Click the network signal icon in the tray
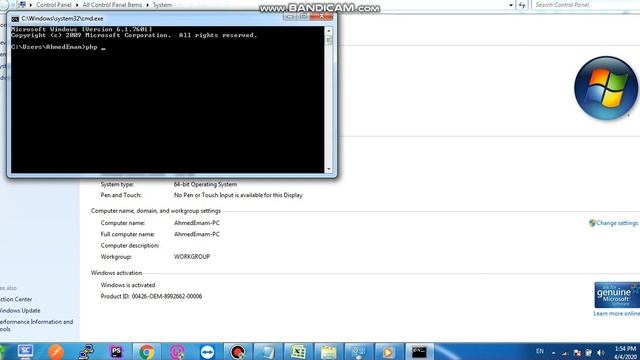640x360 pixels. coord(565,353)
